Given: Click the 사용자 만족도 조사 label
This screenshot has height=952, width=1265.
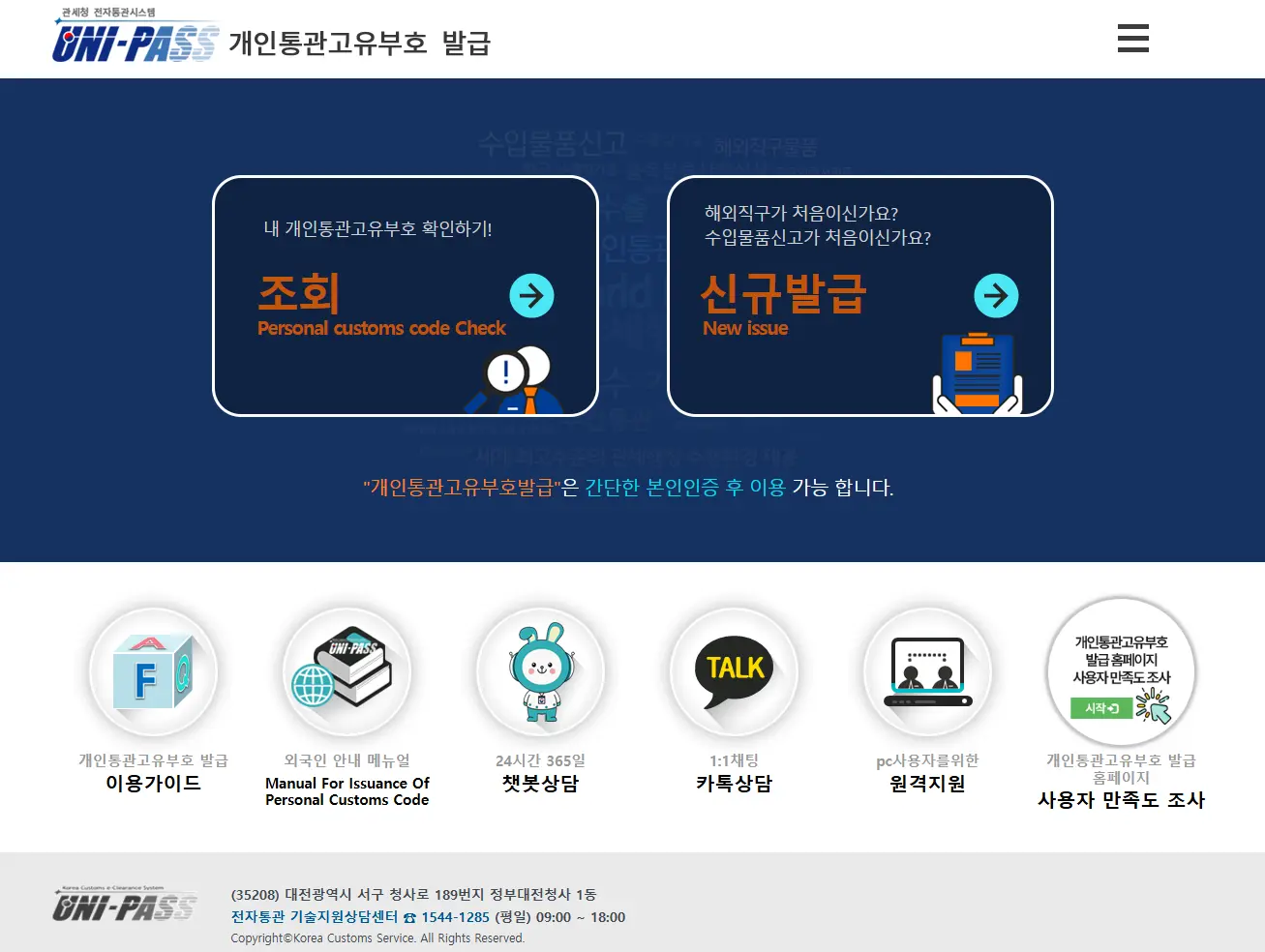Looking at the screenshot, I should tap(1121, 800).
